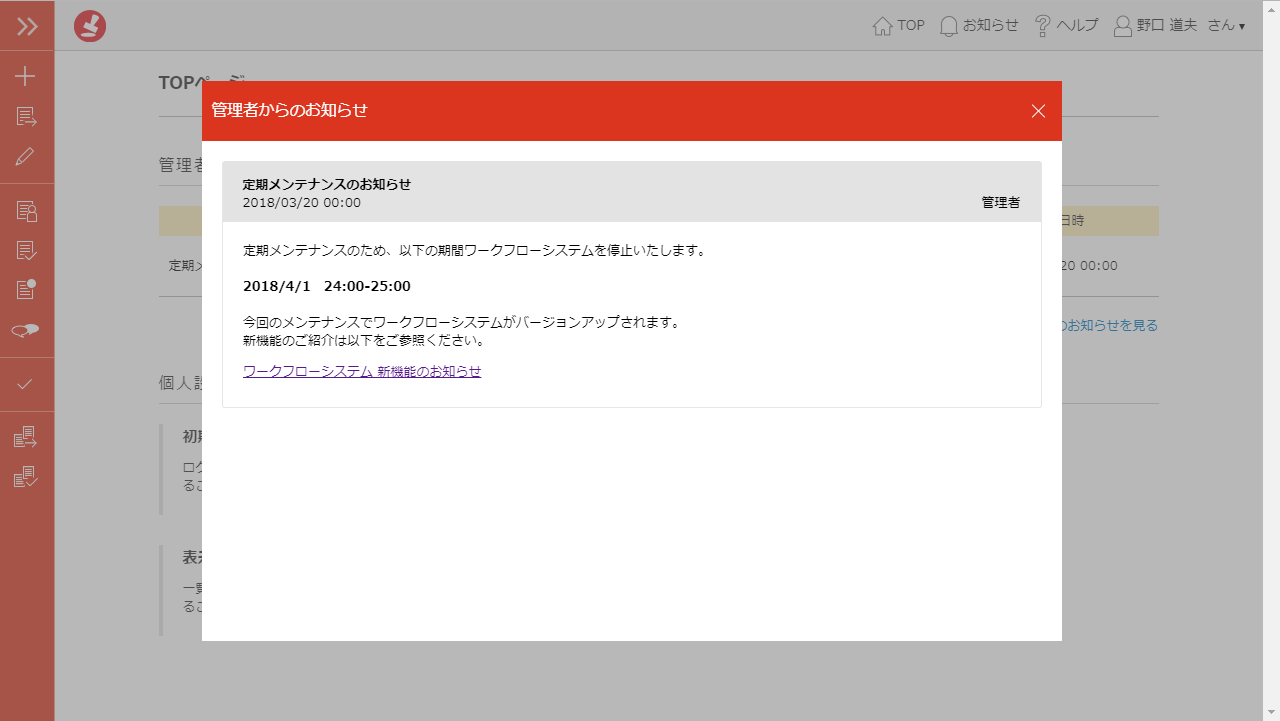The width and height of the screenshot is (1280, 721).
Task: Click the document with checkmark icon in sidebar
Action: point(26,250)
